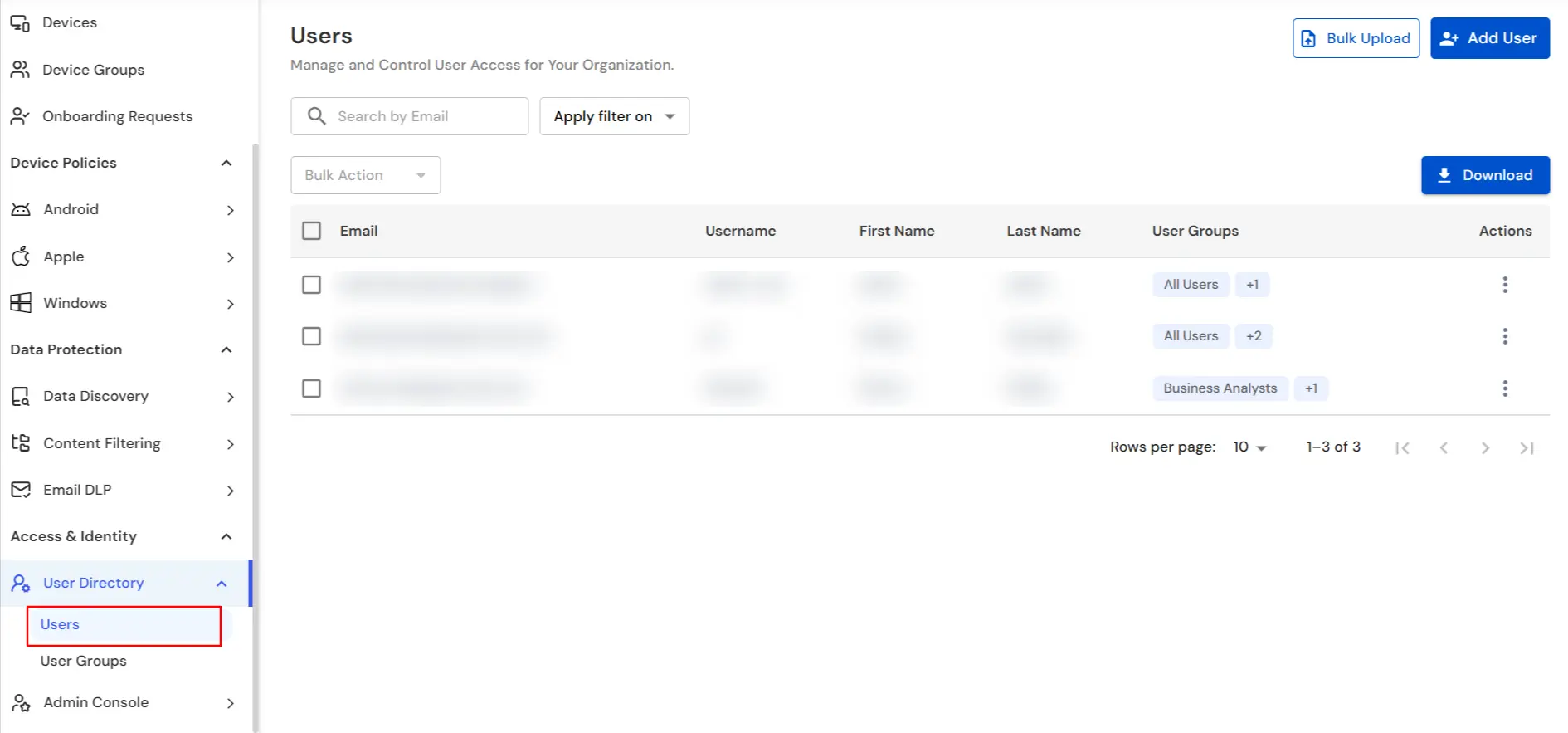
Task: Click All Users tag in first row
Action: (1191, 285)
